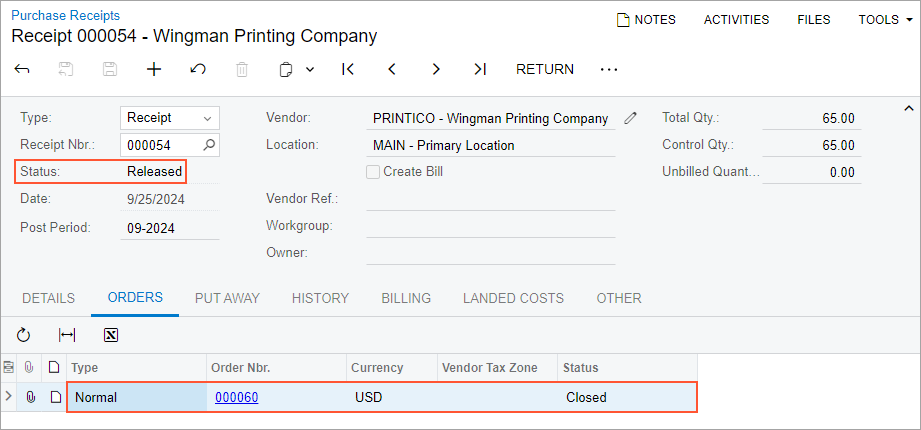Fit columns to grid width
Viewport: 921px width, 430px height.
[67, 335]
